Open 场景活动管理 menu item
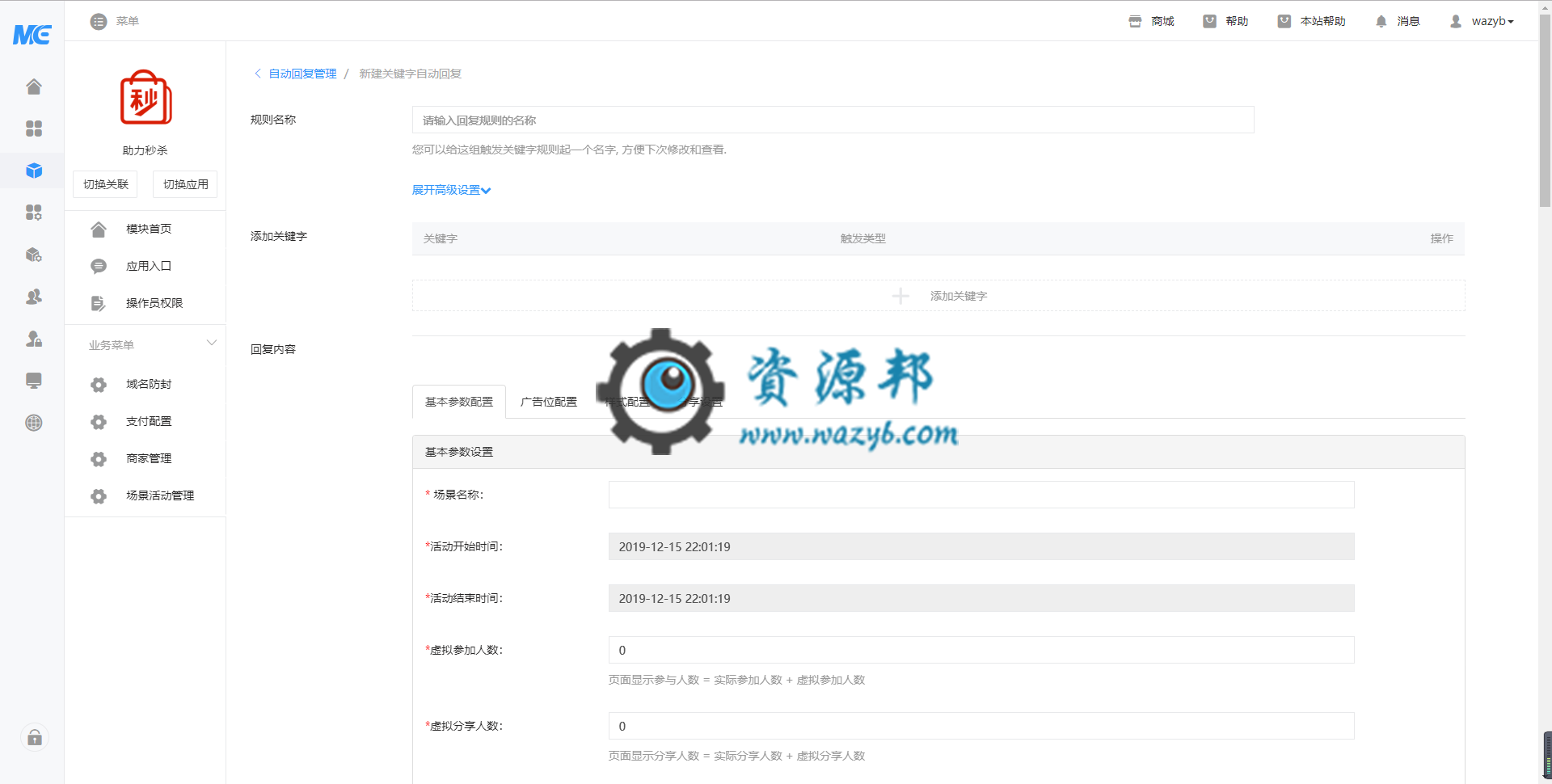 click(160, 495)
